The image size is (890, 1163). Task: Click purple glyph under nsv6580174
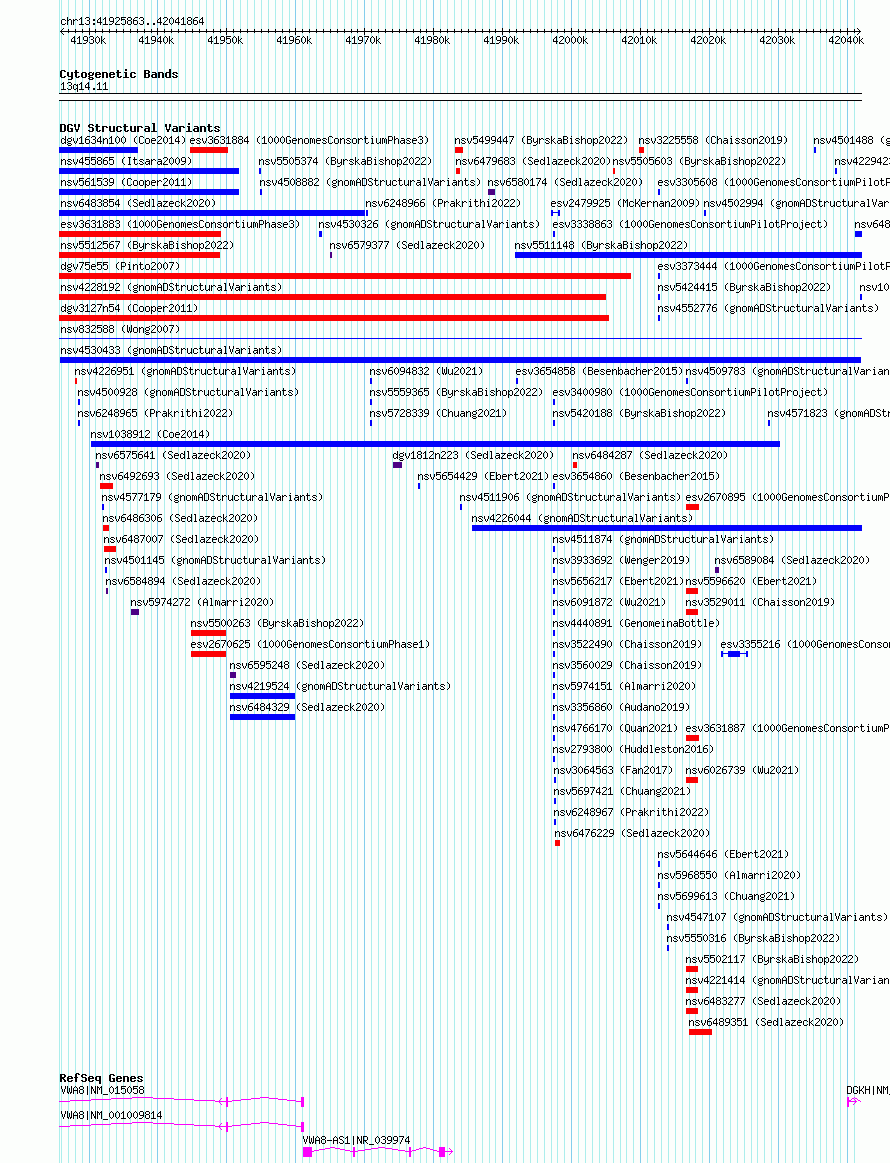(491, 192)
